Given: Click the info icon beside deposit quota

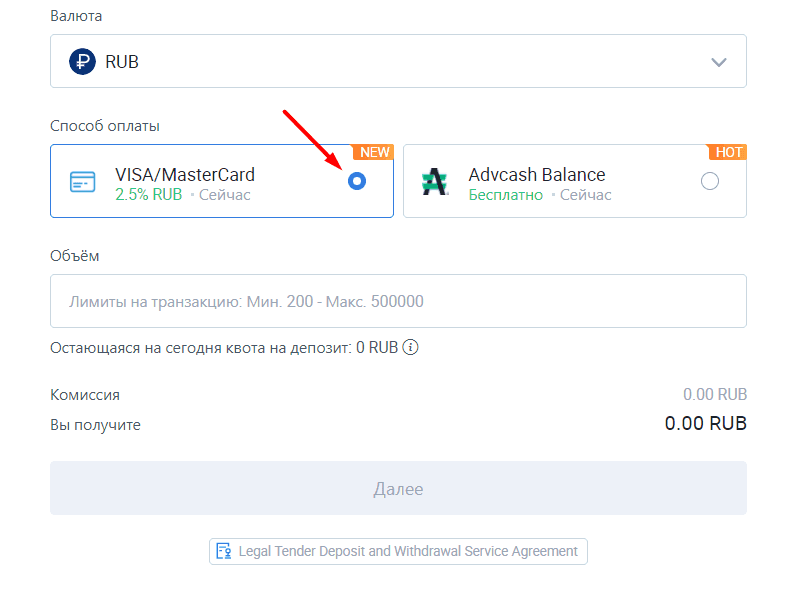Looking at the screenshot, I should point(411,347).
